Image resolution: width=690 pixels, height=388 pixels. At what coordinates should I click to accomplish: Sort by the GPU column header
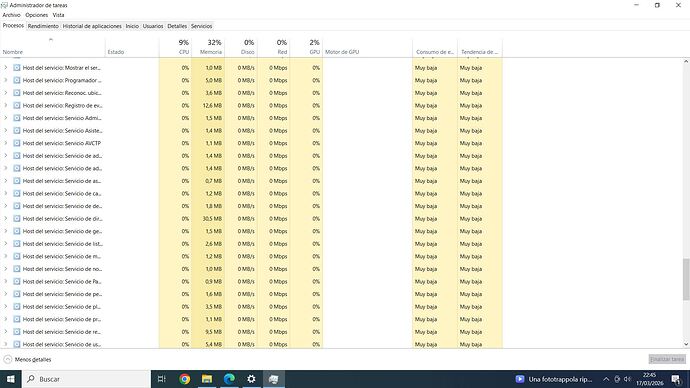pyautogui.click(x=306, y=47)
